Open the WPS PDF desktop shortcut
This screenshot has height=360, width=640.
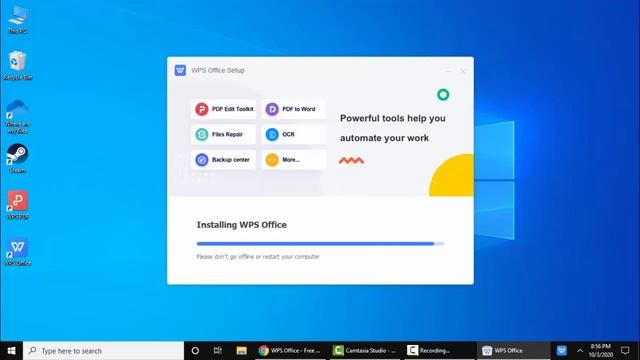(18, 205)
